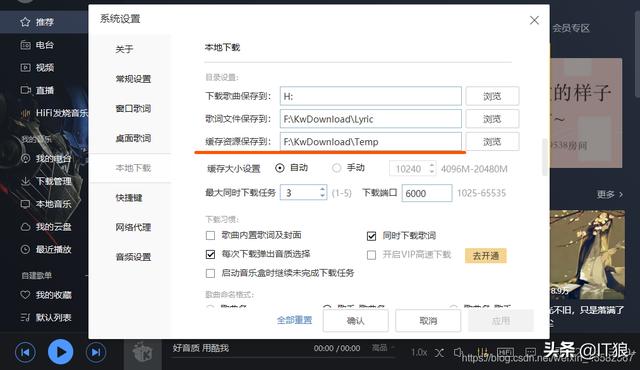This screenshot has height=370, width=640.
Task: Click the 下载端口 port input field
Action: click(427, 193)
